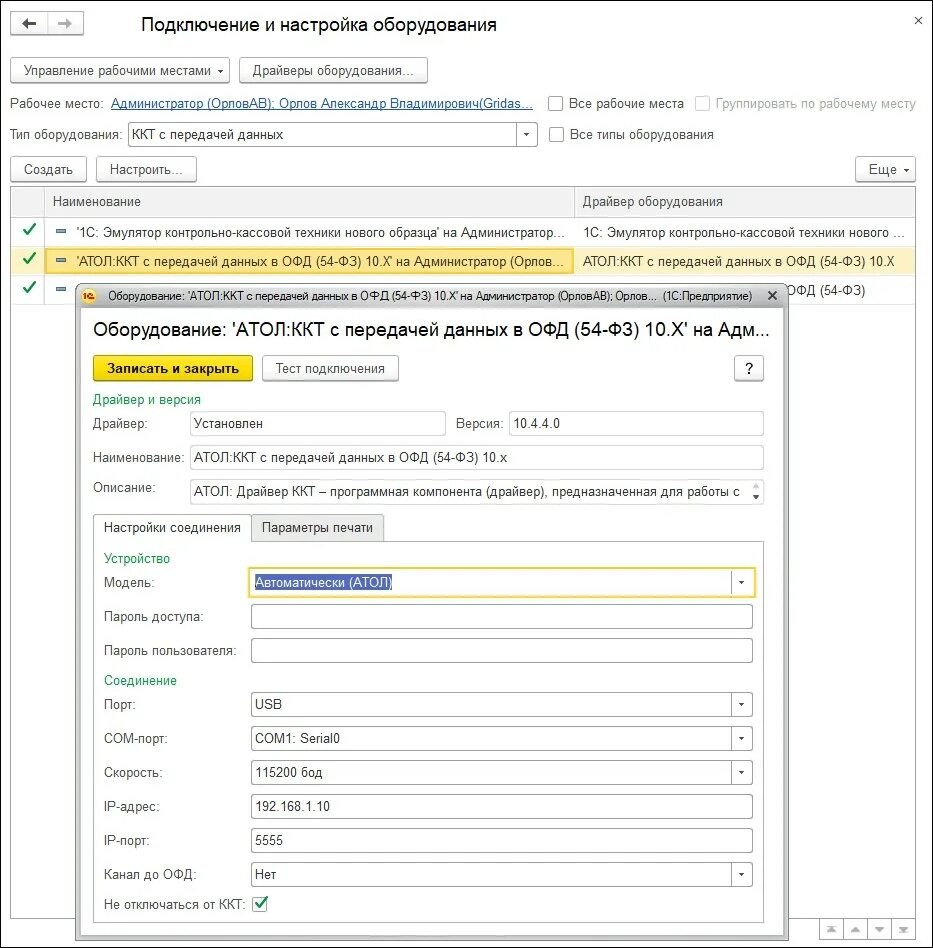This screenshot has width=933, height=948.
Task: Click into the Пароль доступа field
Action: (x=501, y=617)
